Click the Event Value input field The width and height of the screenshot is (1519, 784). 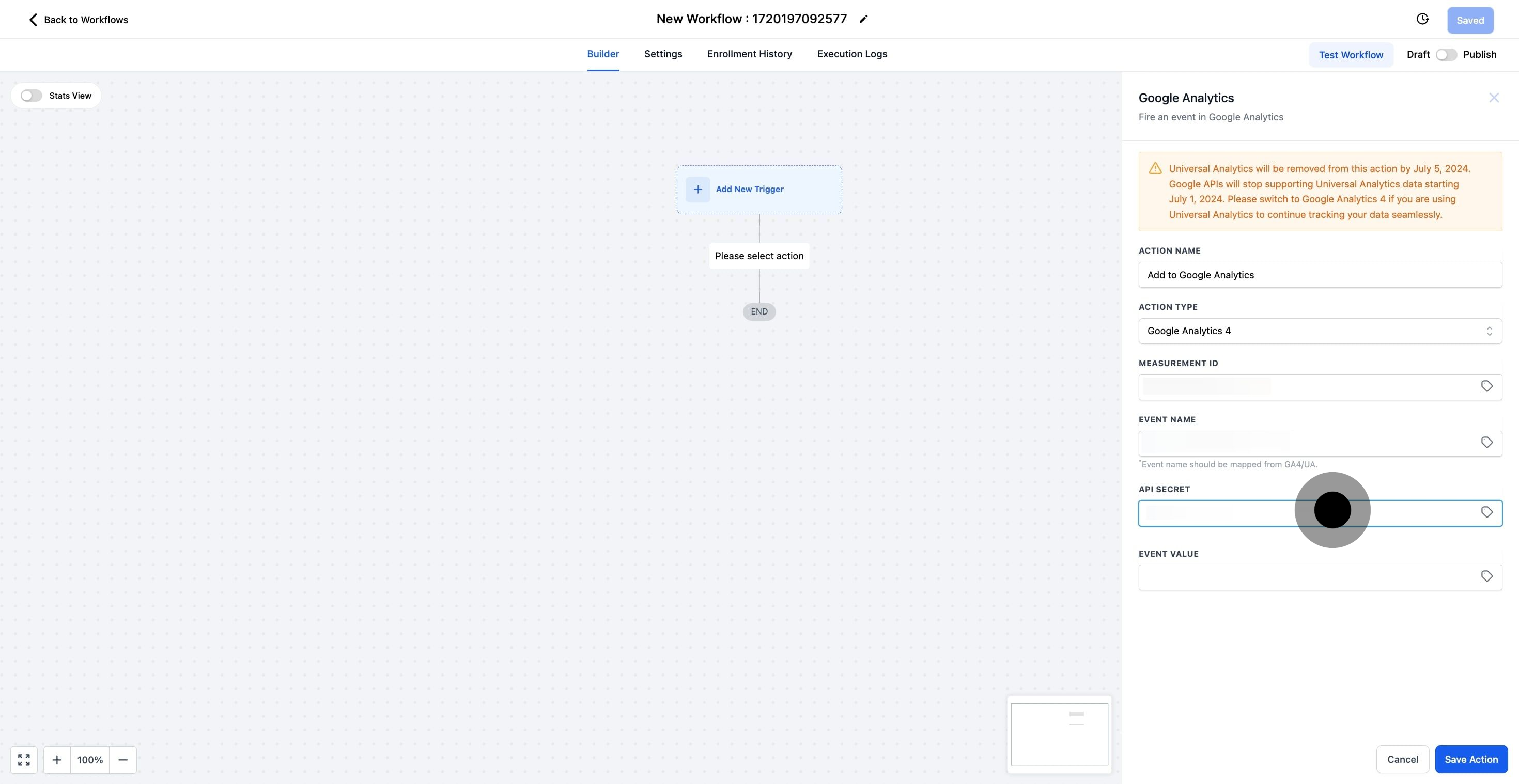1320,577
